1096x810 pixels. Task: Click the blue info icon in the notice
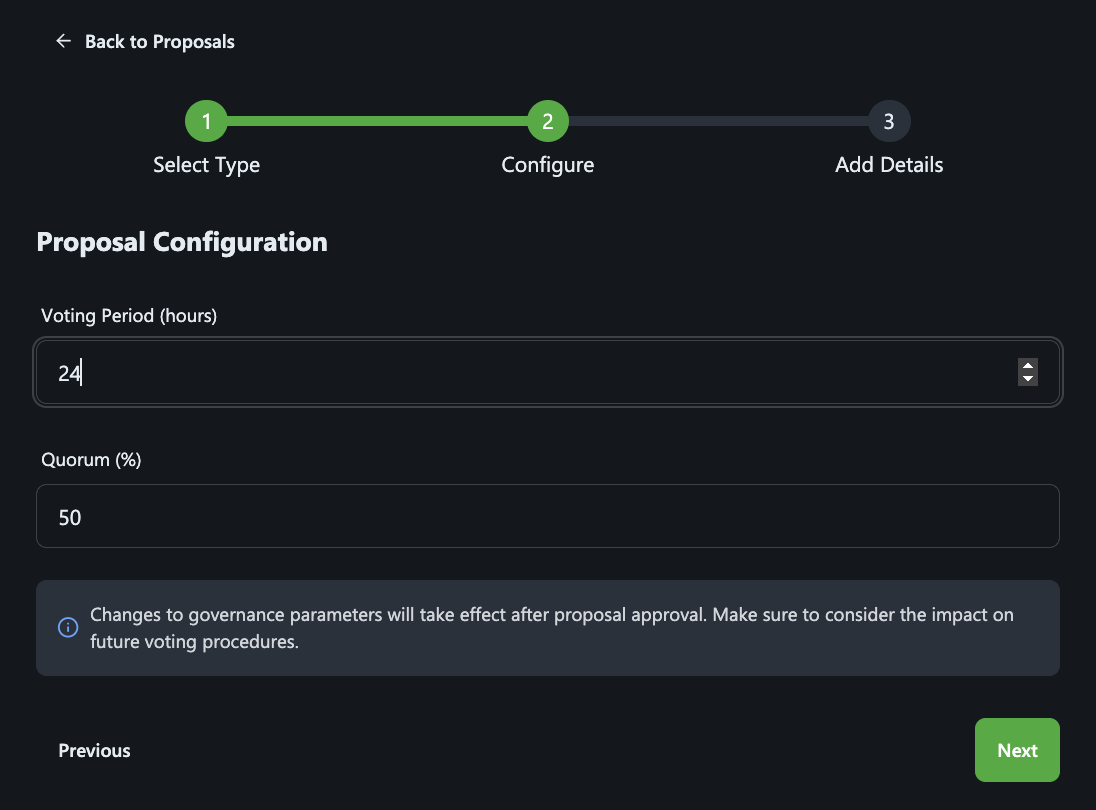tap(68, 628)
